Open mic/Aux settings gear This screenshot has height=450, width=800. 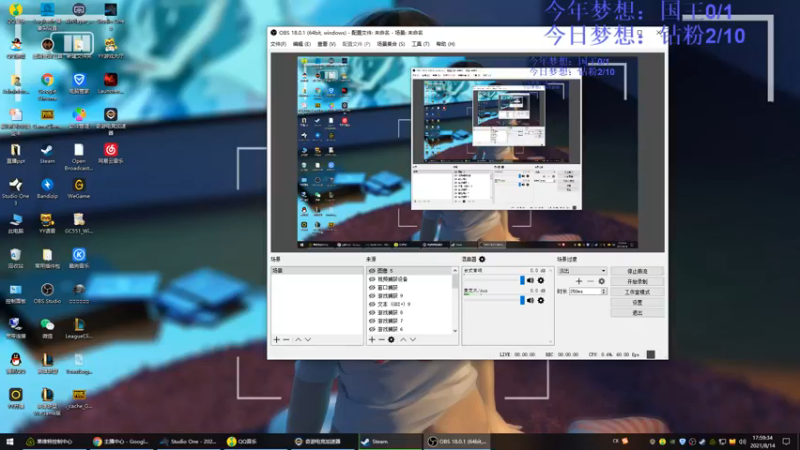[x=541, y=301]
